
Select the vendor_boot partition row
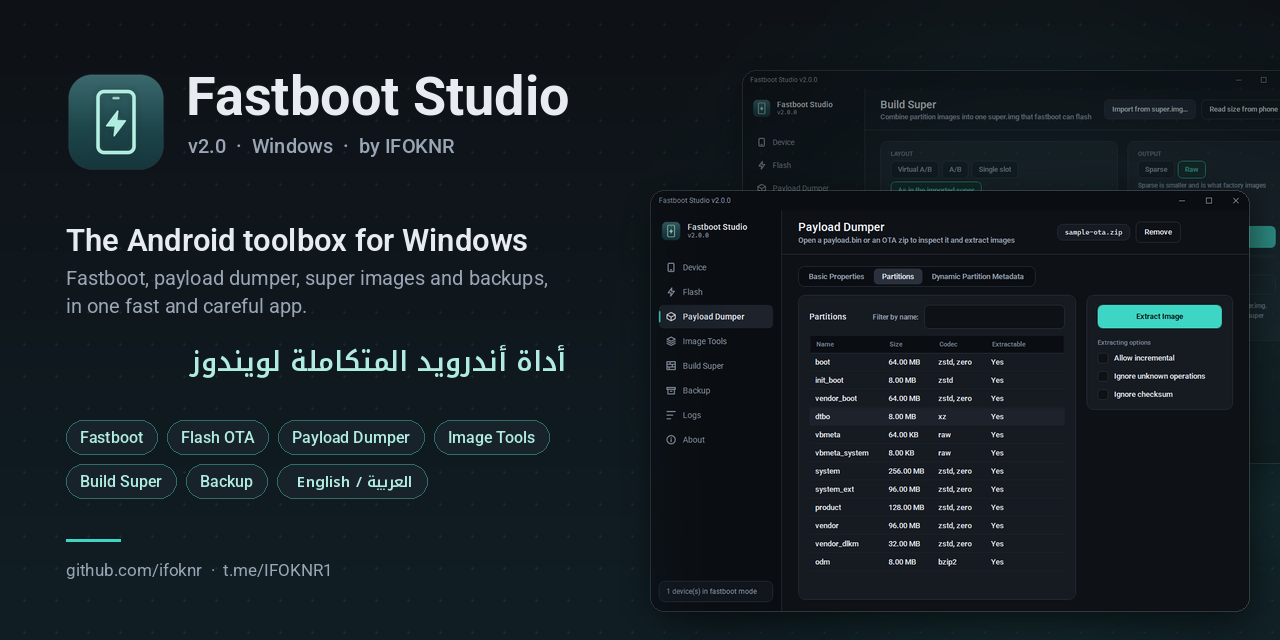coord(937,398)
